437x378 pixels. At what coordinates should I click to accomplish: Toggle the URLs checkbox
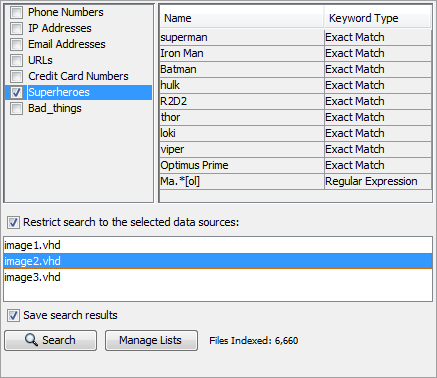(16, 60)
